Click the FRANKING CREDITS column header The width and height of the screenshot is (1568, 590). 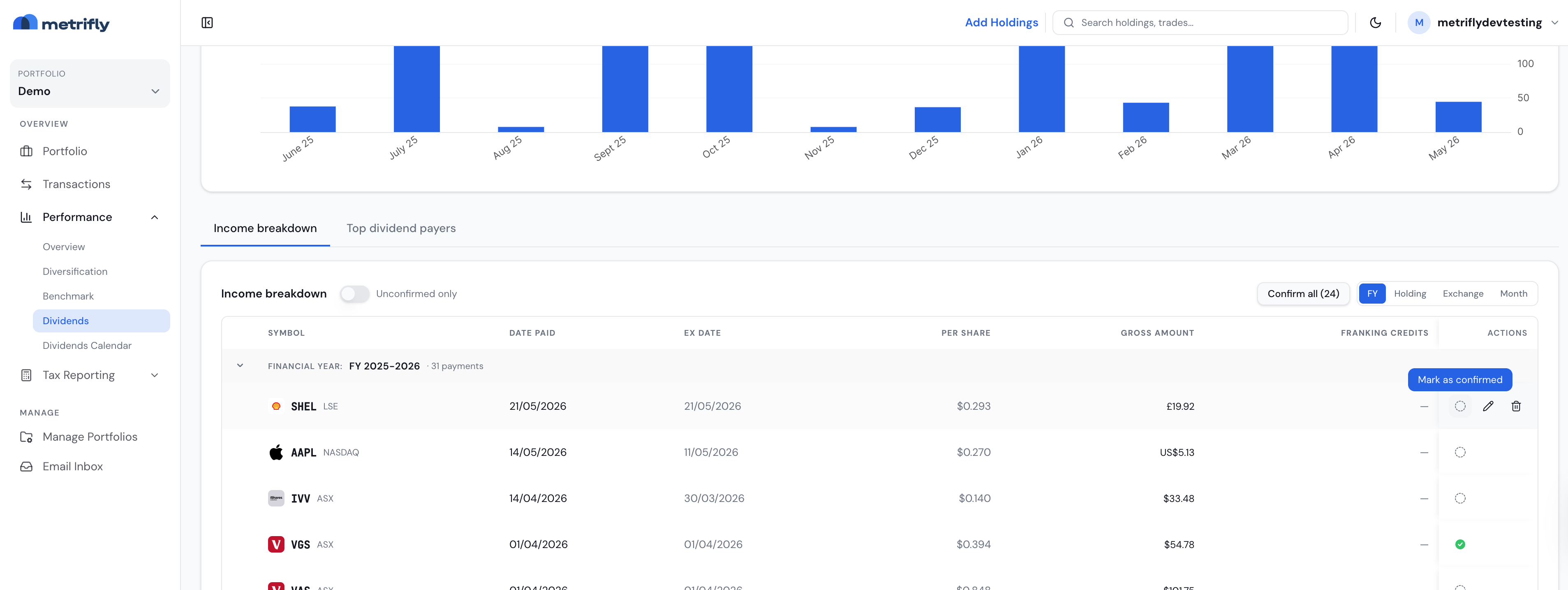point(1384,333)
